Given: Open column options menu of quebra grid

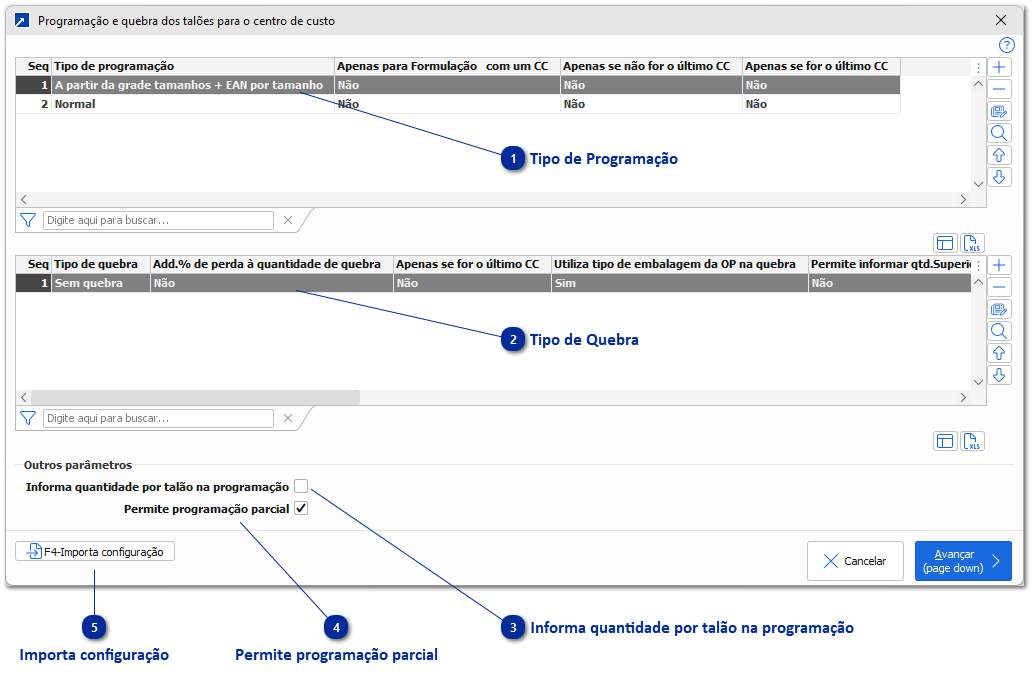Looking at the screenshot, I should [x=978, y=265].
